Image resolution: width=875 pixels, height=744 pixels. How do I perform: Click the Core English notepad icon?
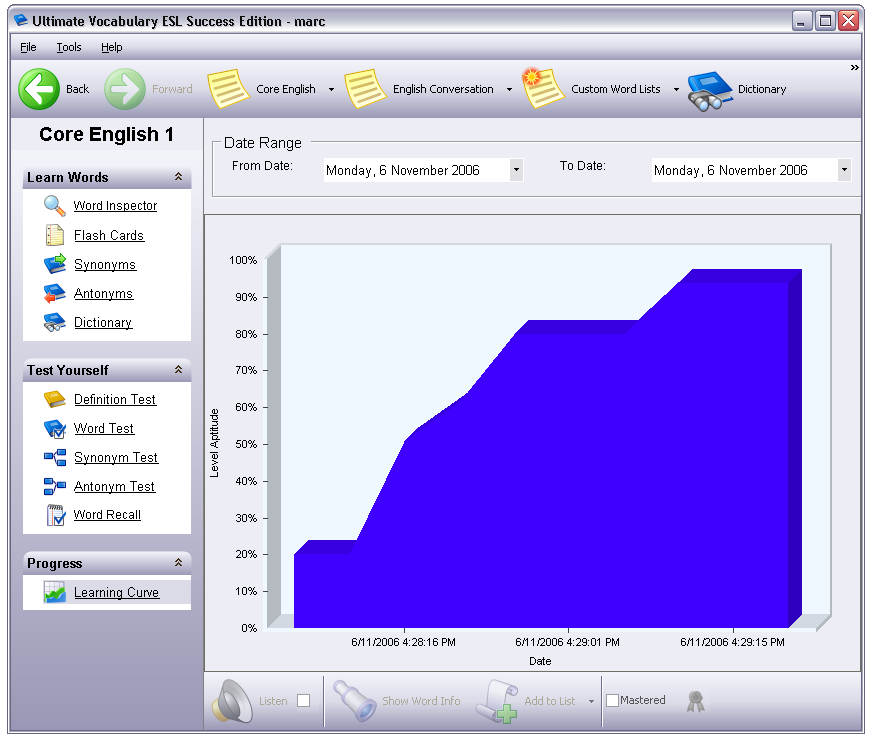coord(228,88)
